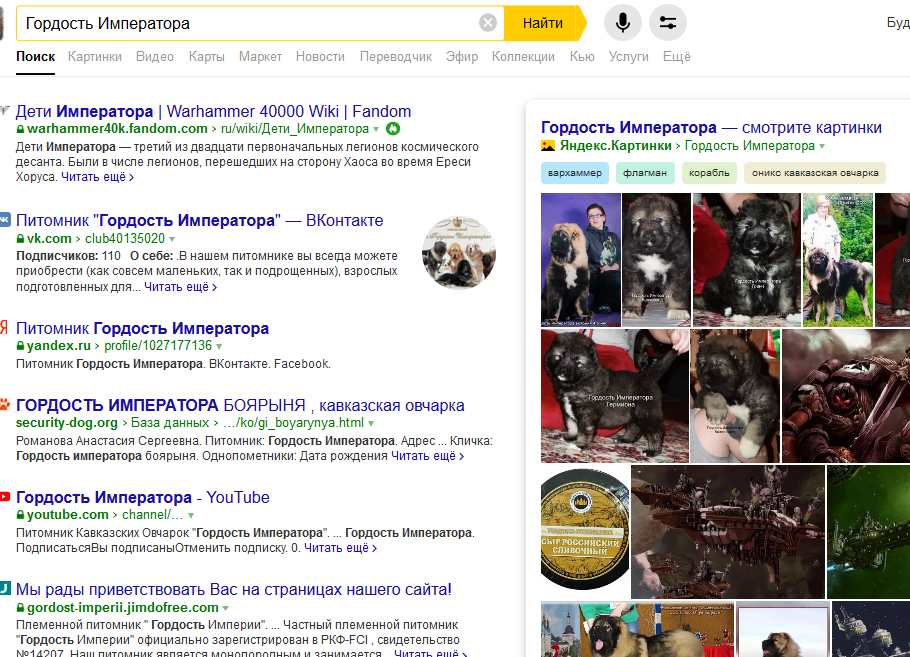Read more of the YouTube snippet

click(x=341, y=548)
